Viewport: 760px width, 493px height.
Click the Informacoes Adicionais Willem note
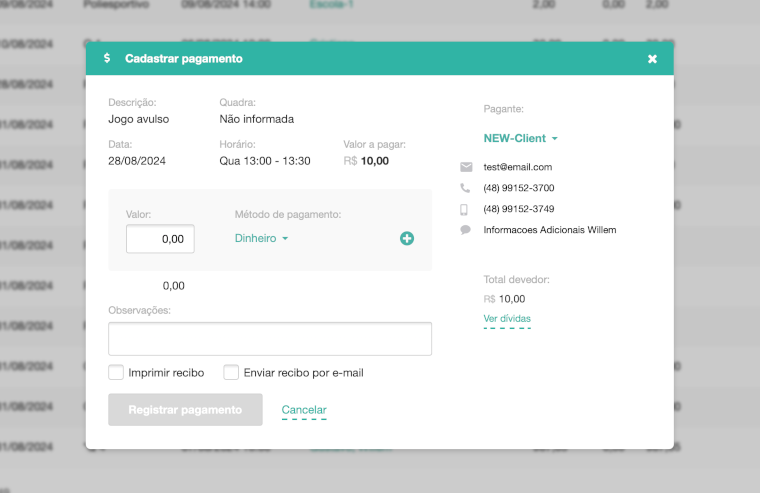(549, 230)
